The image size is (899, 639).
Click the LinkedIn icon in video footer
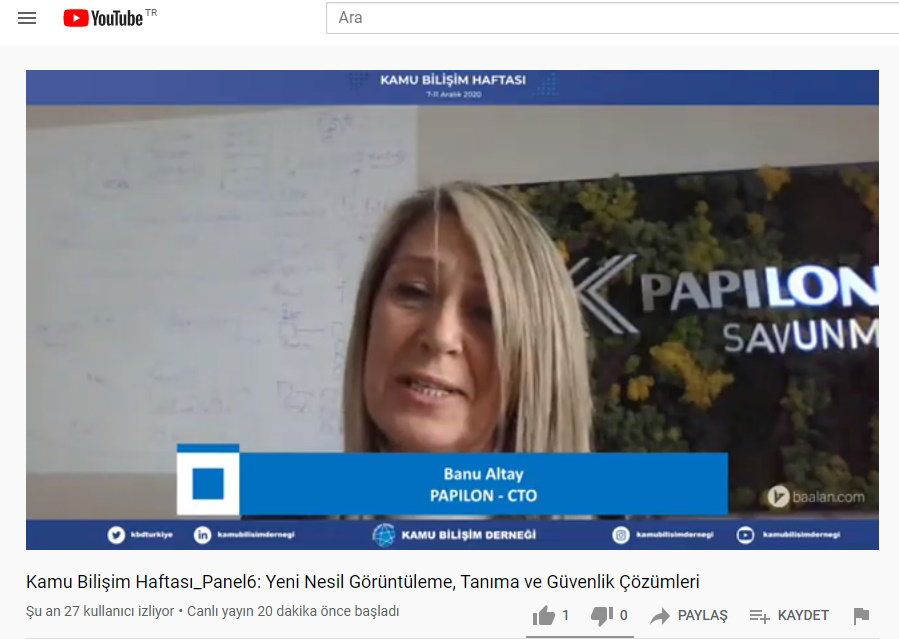(203, 535)
